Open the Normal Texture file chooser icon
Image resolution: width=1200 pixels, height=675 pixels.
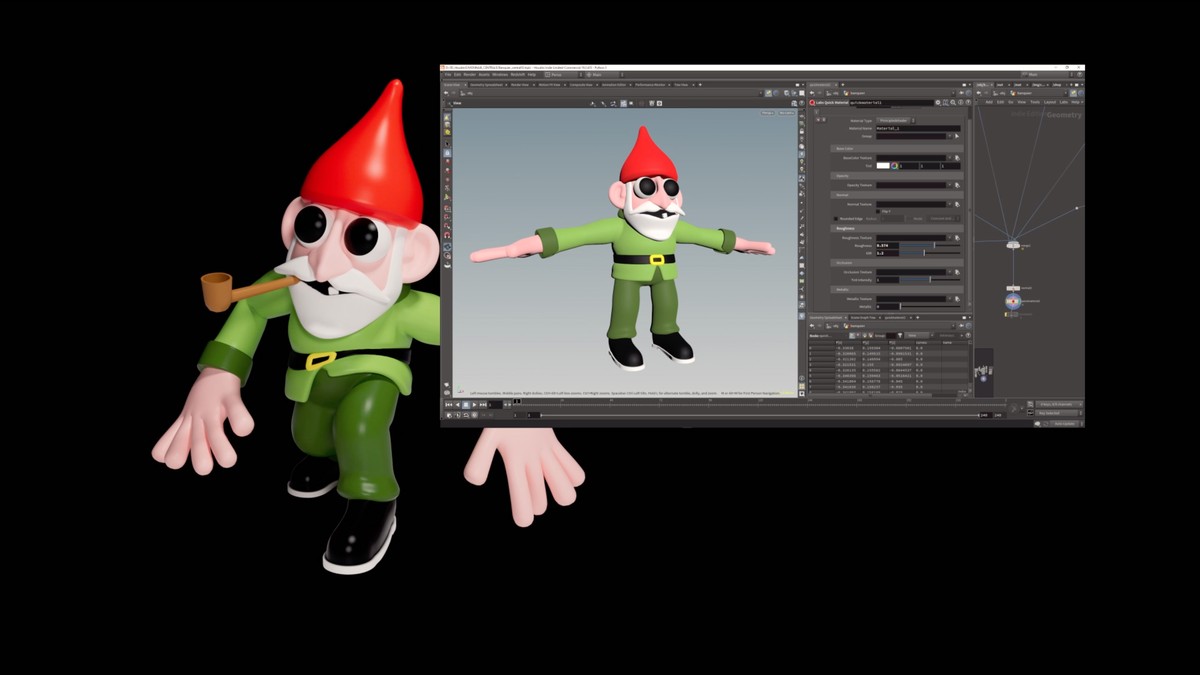957,204
